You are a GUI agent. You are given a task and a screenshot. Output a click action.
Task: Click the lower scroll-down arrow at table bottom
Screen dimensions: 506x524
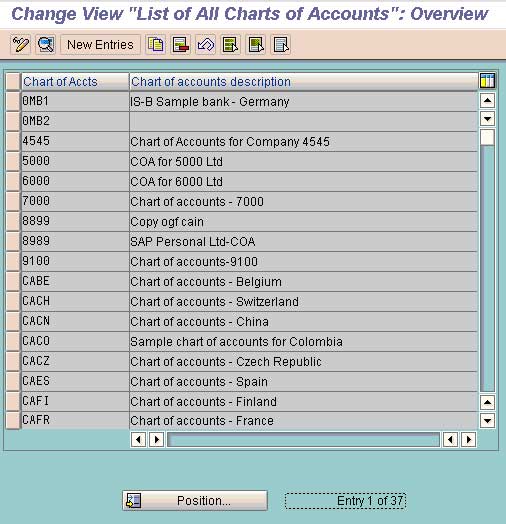487,421
